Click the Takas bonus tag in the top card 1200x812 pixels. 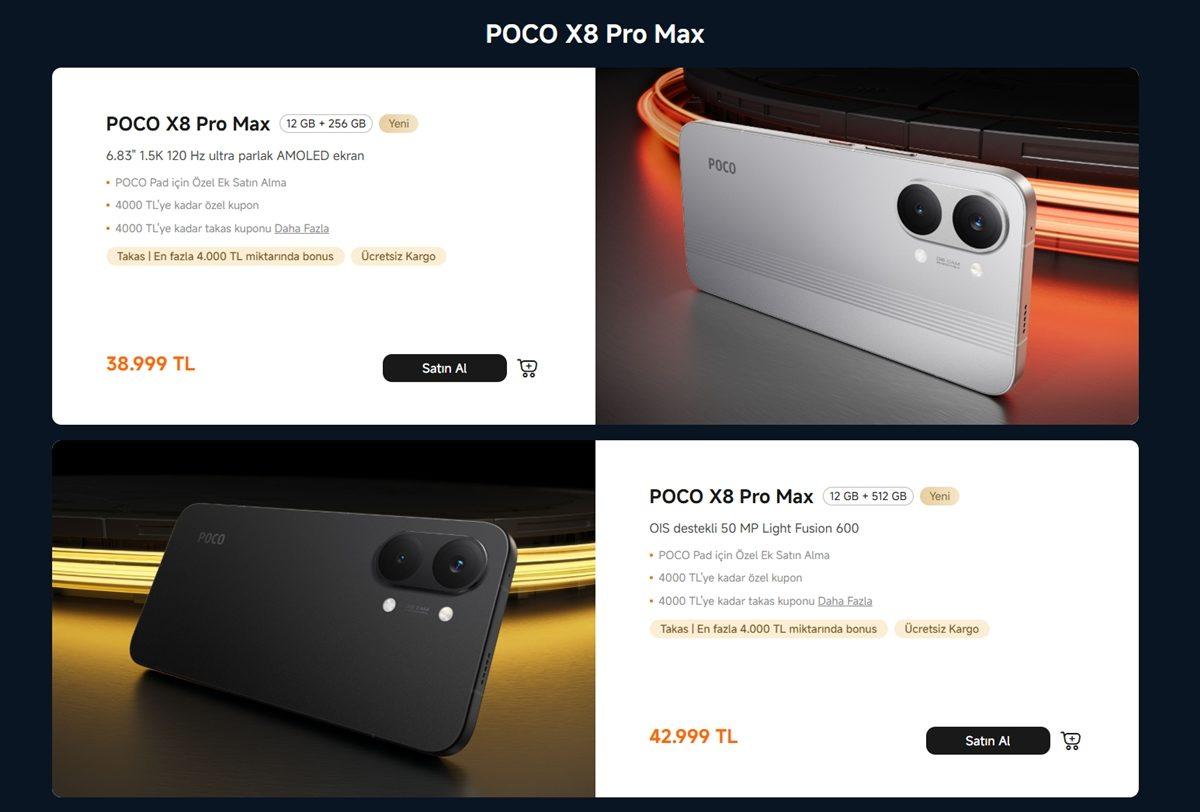click(225, 256)
